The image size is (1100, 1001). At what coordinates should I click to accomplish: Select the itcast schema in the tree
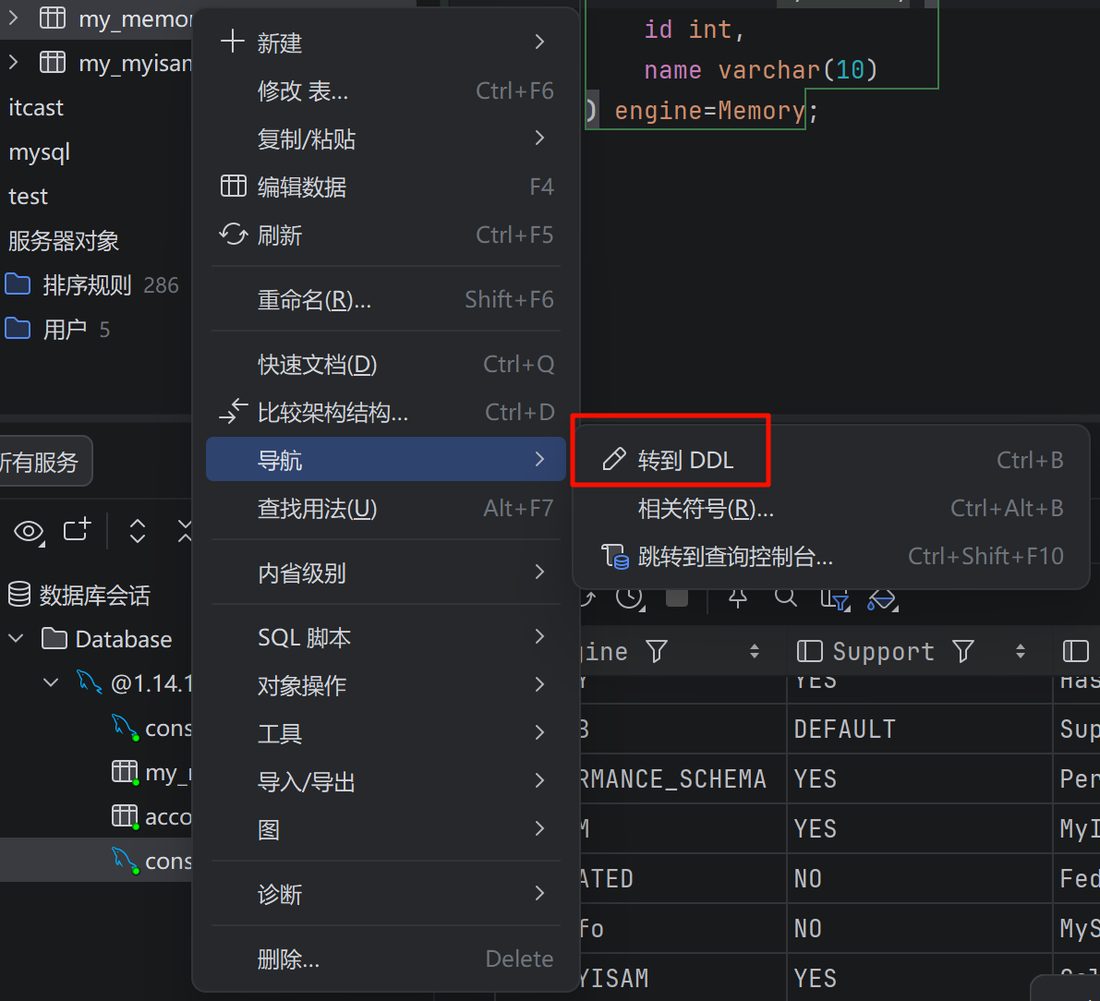[x=36, y=107]
